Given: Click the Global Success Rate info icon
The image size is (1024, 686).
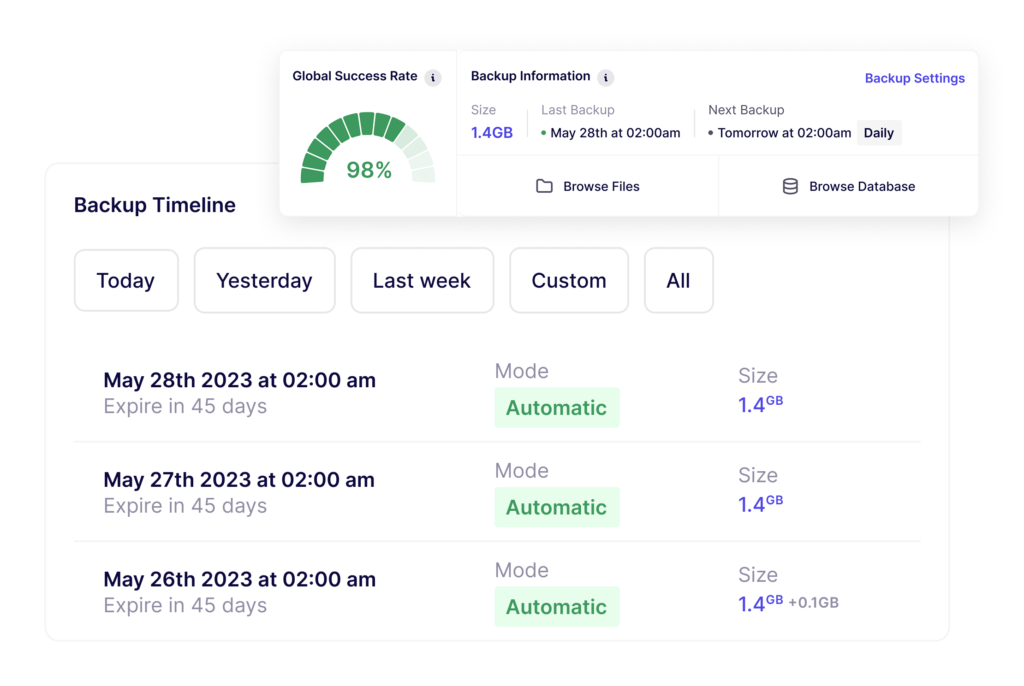Looking at the screenshot, I should (432, 77).
